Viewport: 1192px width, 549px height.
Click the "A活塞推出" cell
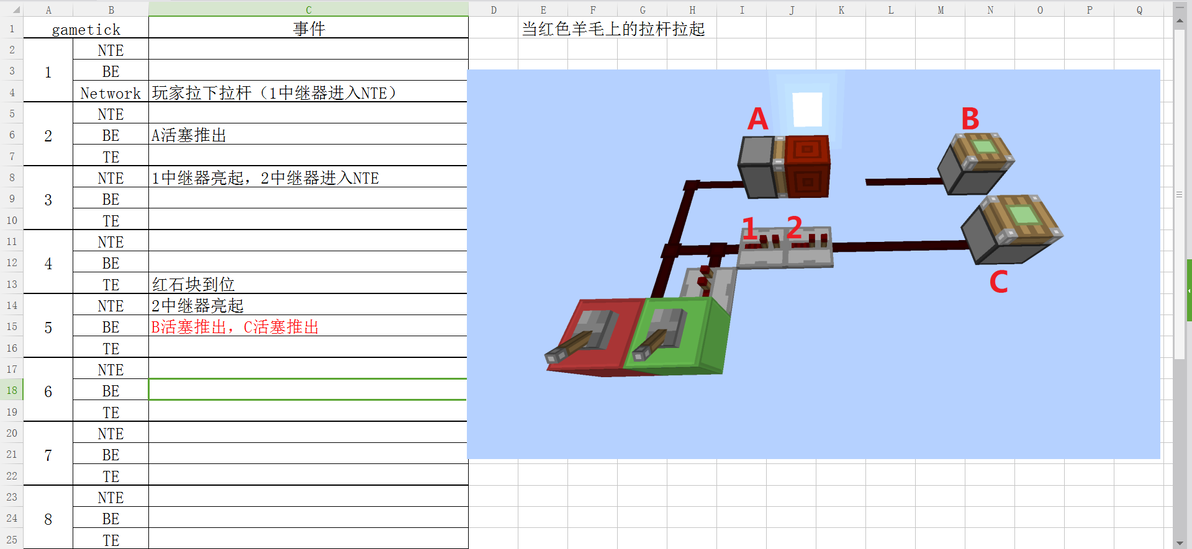[309, 135]
